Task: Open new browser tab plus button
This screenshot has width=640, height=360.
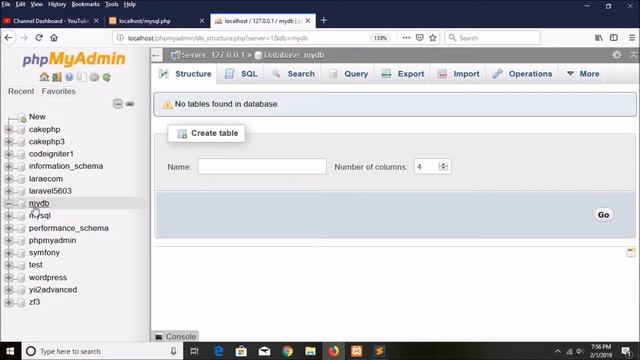Action: (x=324, y=20)
